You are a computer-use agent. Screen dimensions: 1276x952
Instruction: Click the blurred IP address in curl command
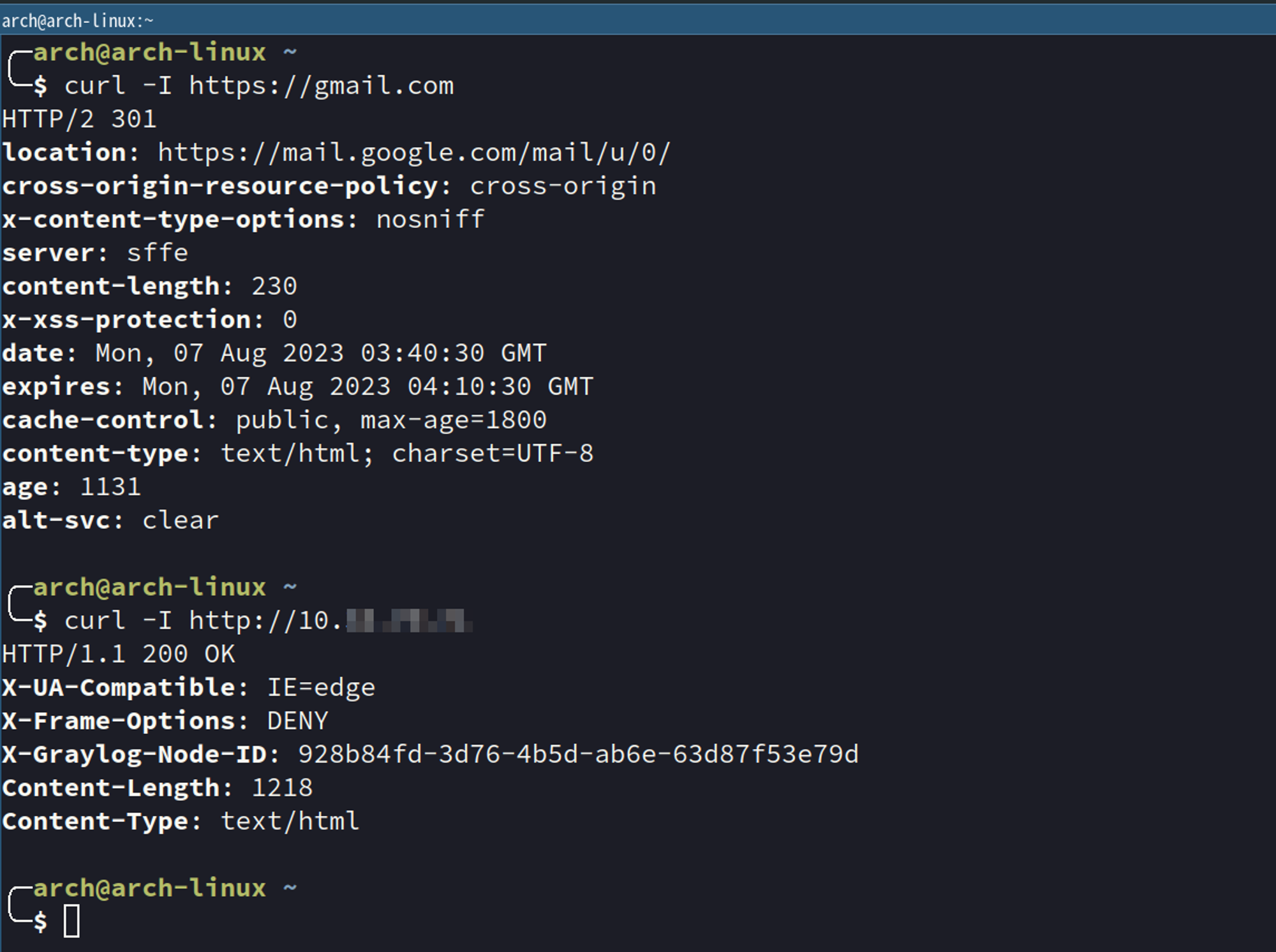(408, 621)
